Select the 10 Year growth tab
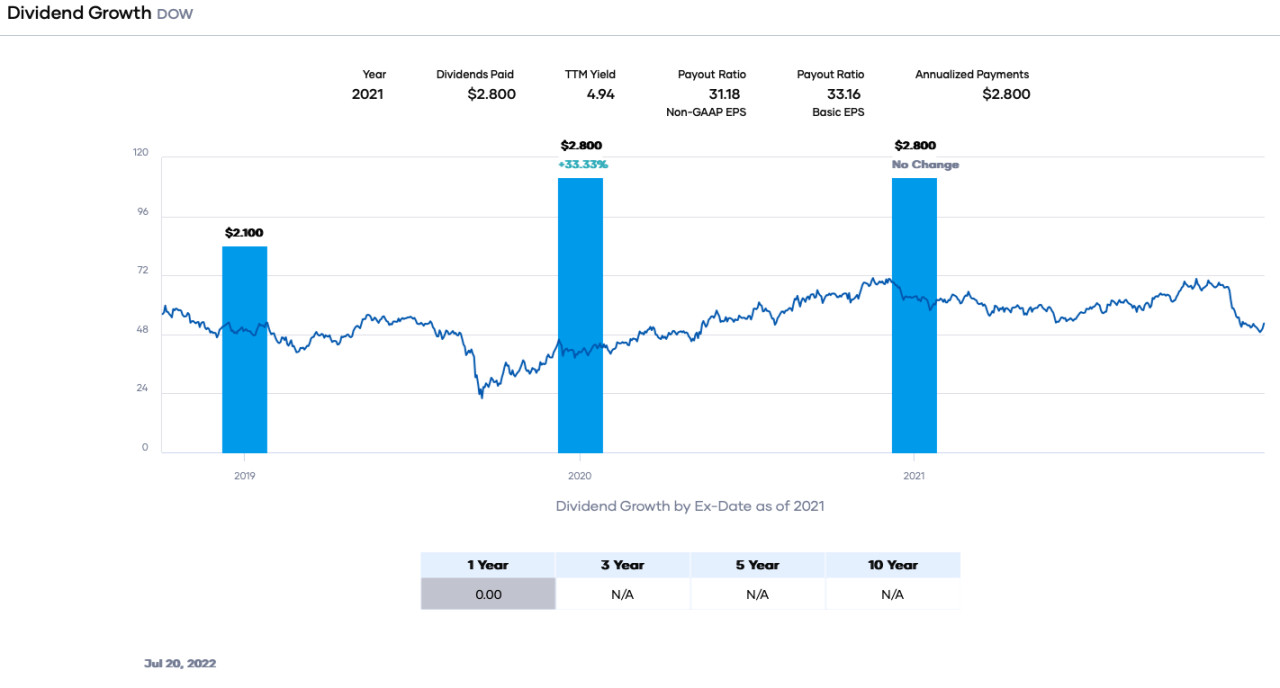The image size is (1280, 688). 892,565
